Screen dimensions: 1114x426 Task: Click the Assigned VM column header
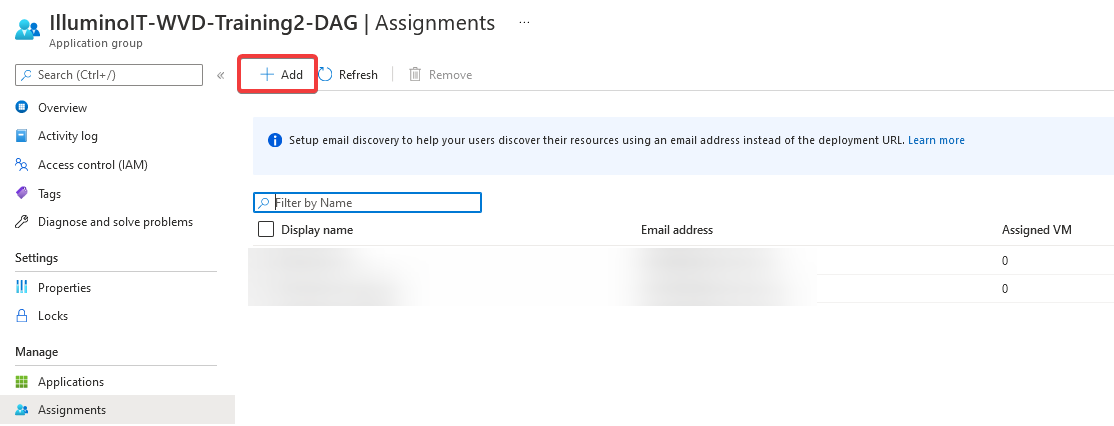[x=1037, y=230]
